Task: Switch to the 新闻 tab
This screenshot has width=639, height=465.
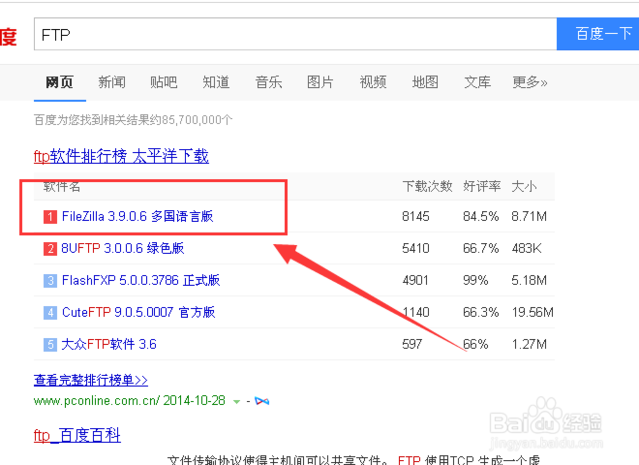Action: 112,82
